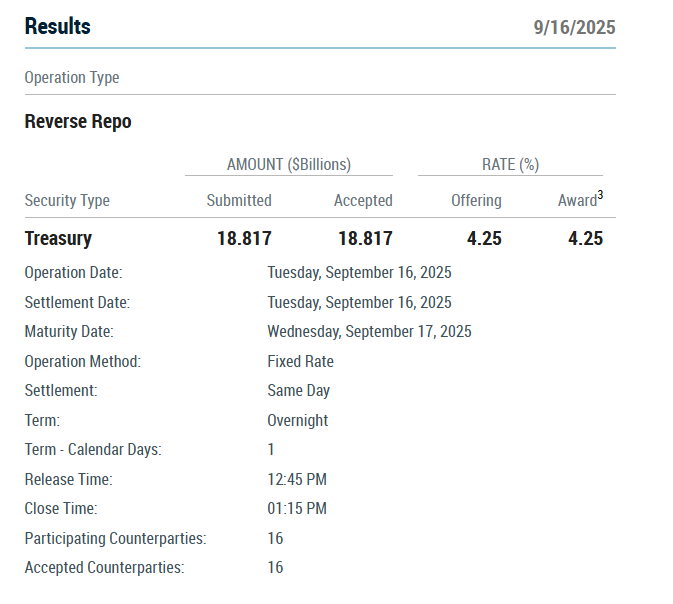673x604 pixels.
Task: Click the Security Type column header
Action: (x=67, y=200)
